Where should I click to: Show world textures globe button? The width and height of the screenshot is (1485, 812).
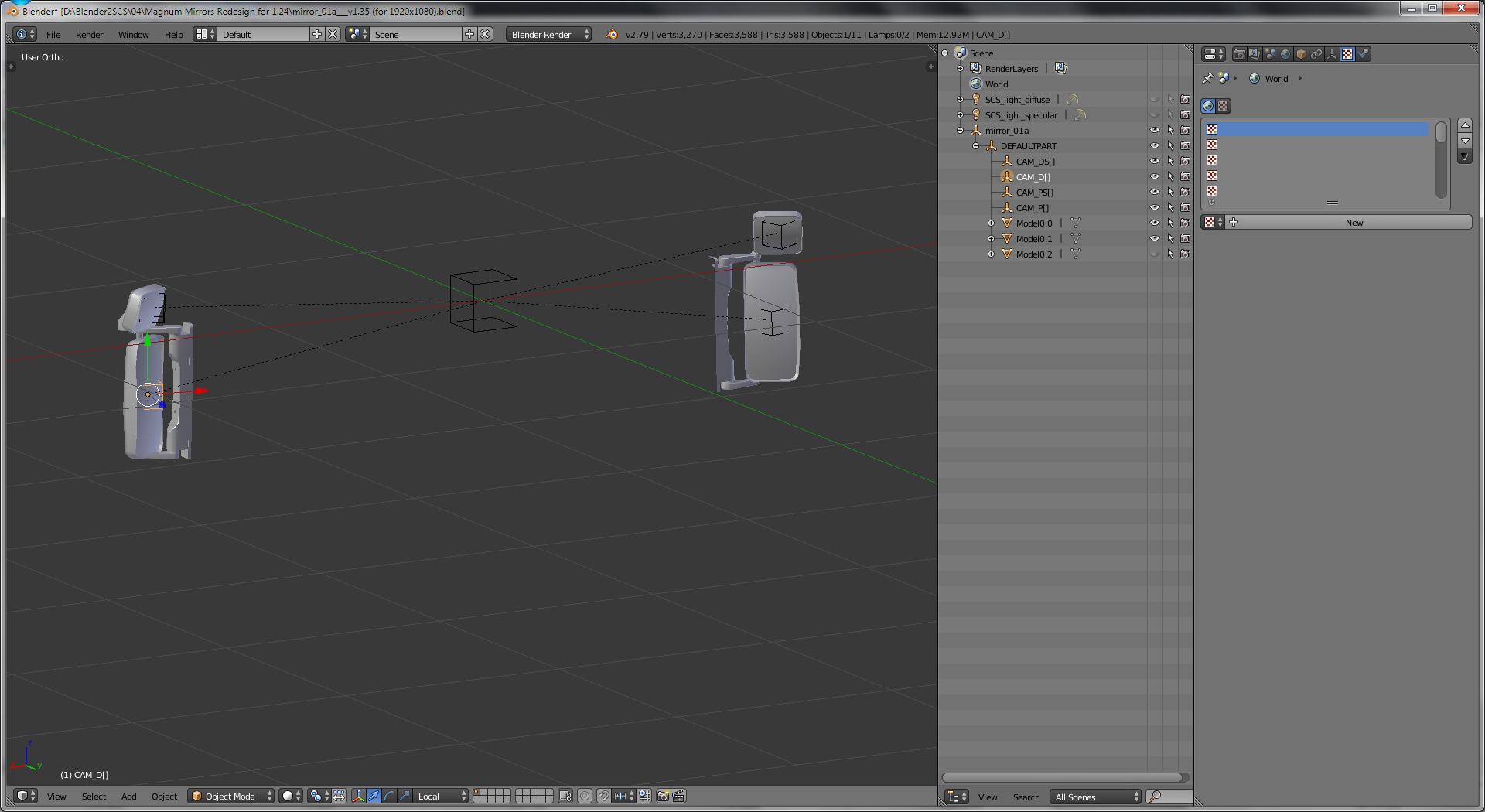(x=1208, y=106)
